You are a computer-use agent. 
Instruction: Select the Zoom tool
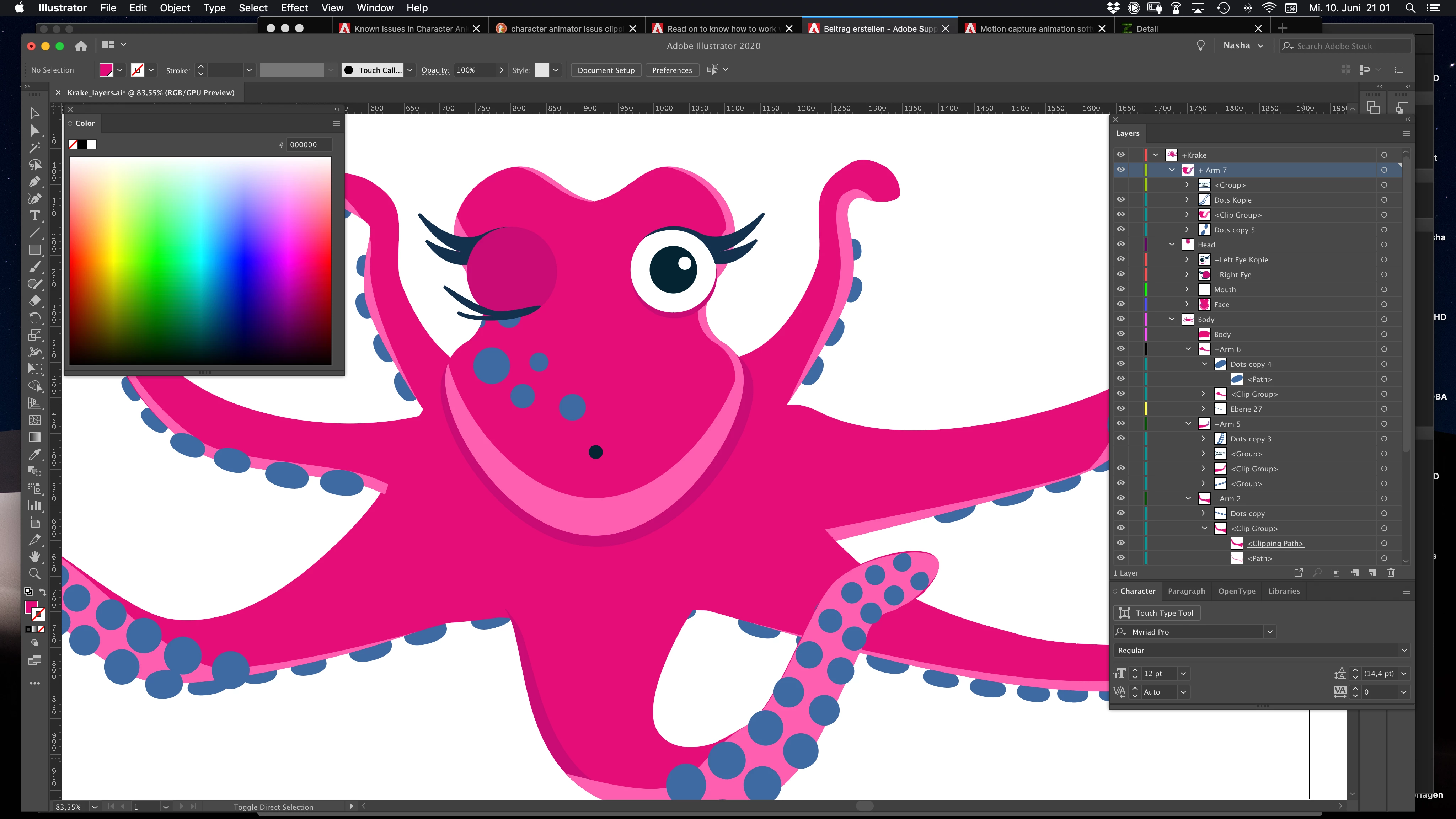click(34, 574)
